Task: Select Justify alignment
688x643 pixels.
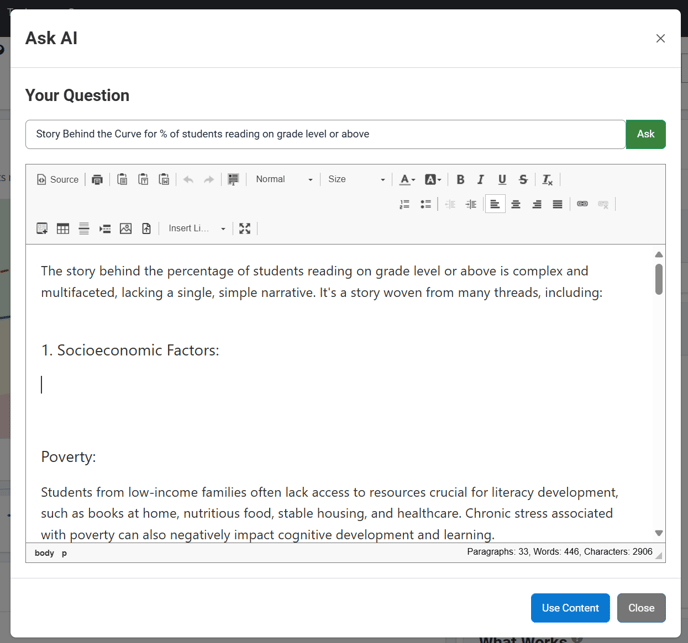Action: click(x=558, y=204)
